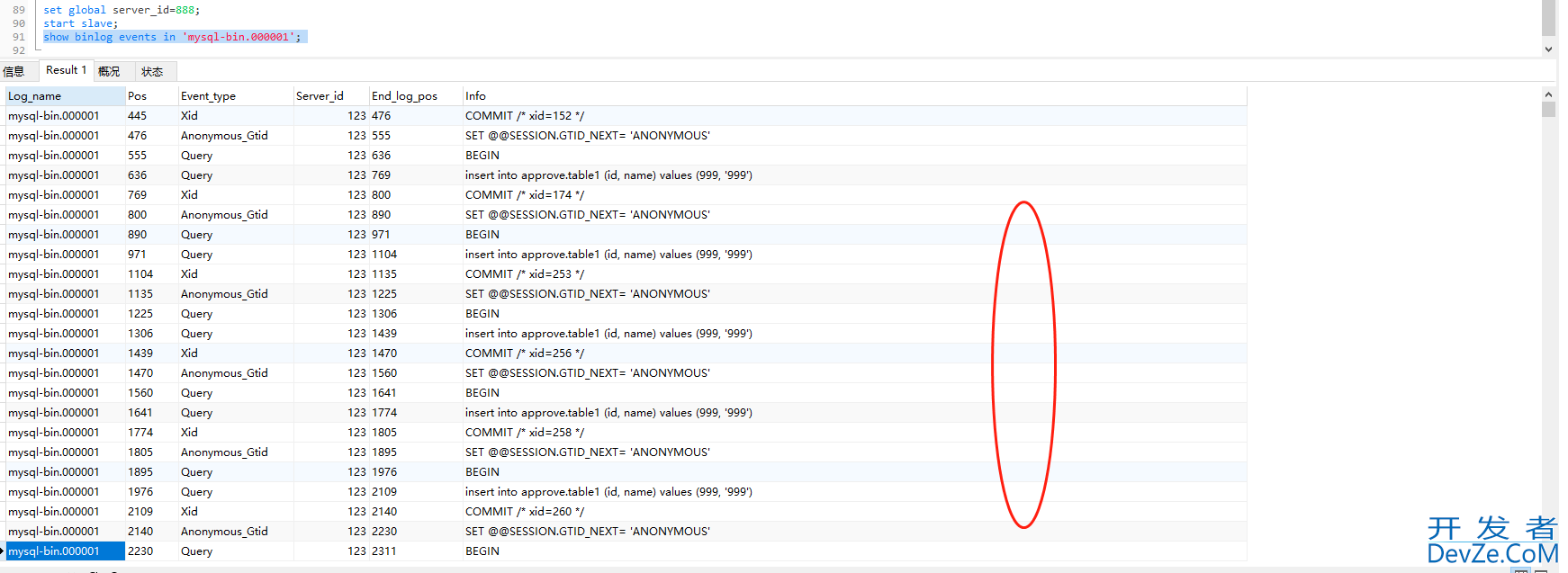
Task: Select the Pos cell 800
Action: click(x=151, y=215)
